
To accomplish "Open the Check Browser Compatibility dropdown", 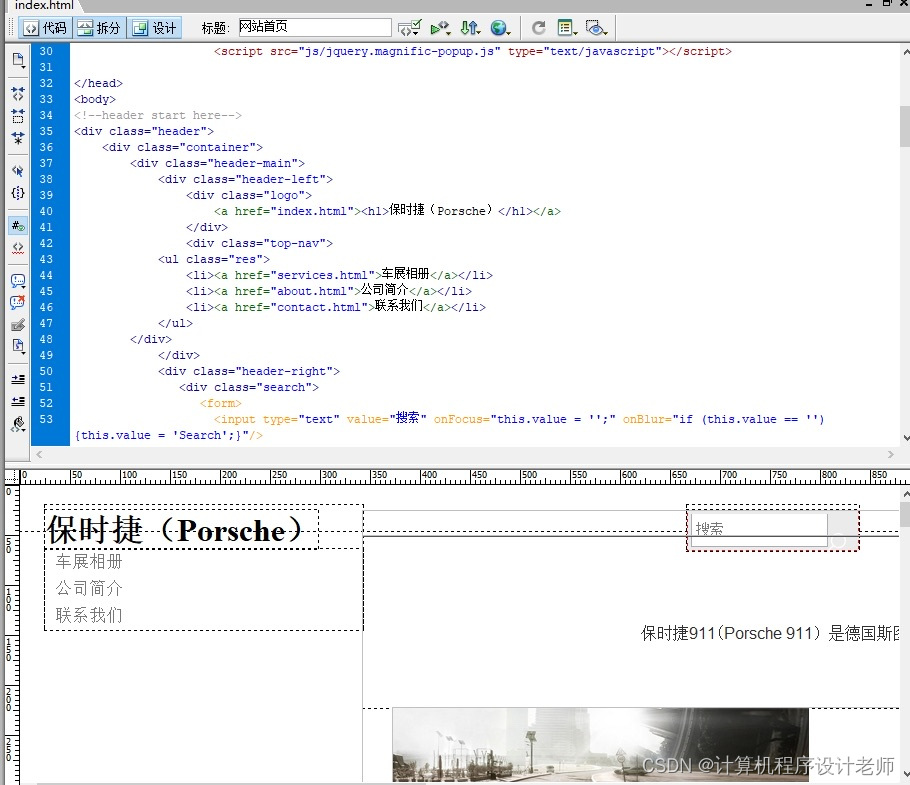I will (x=440, y=28).
